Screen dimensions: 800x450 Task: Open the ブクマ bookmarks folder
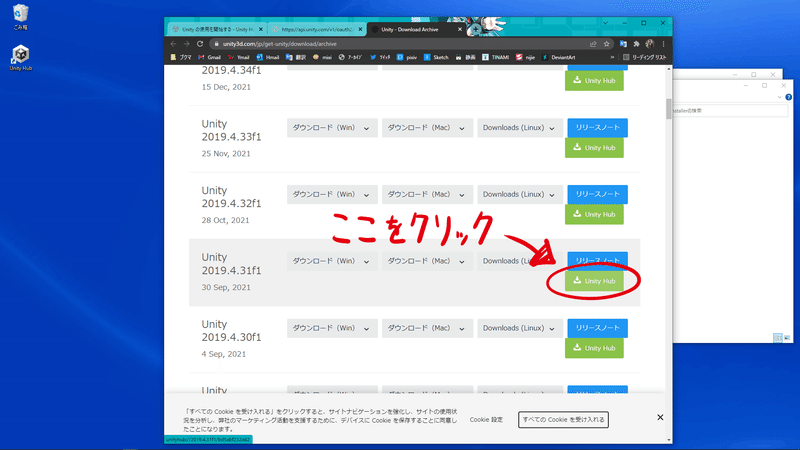(181, 58)
